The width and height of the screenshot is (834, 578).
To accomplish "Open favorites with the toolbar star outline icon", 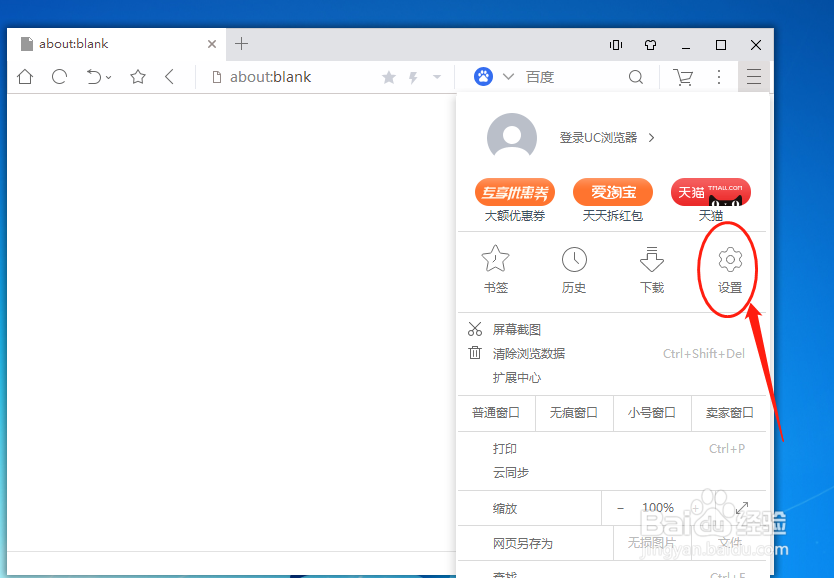I will [138, 77].
